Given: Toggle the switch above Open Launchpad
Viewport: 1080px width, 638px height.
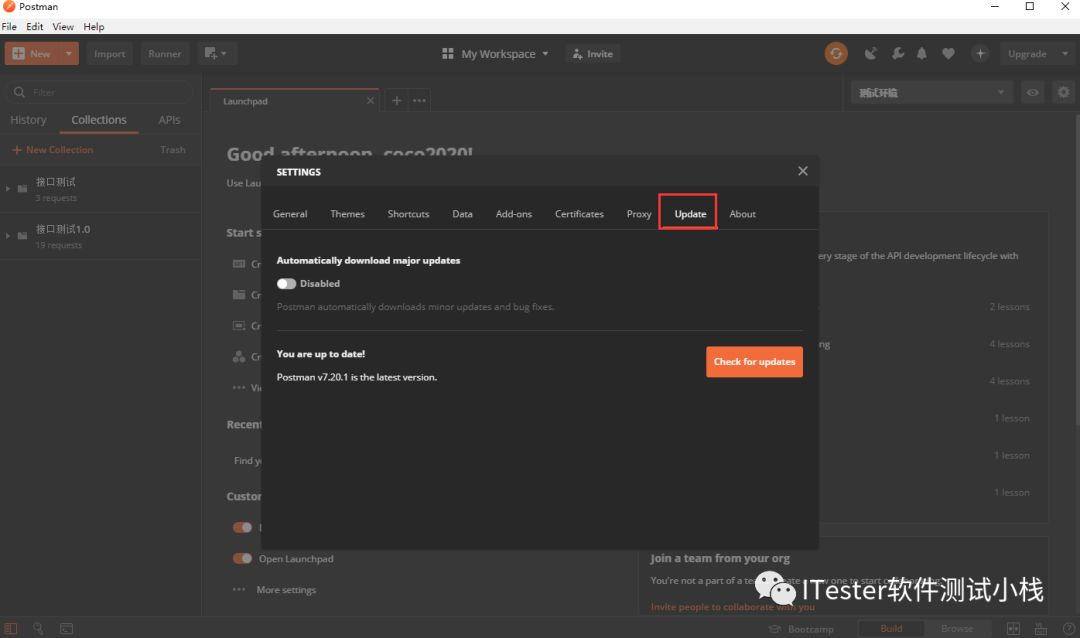Looking at the screenshot, I should [x=242, y=528].
